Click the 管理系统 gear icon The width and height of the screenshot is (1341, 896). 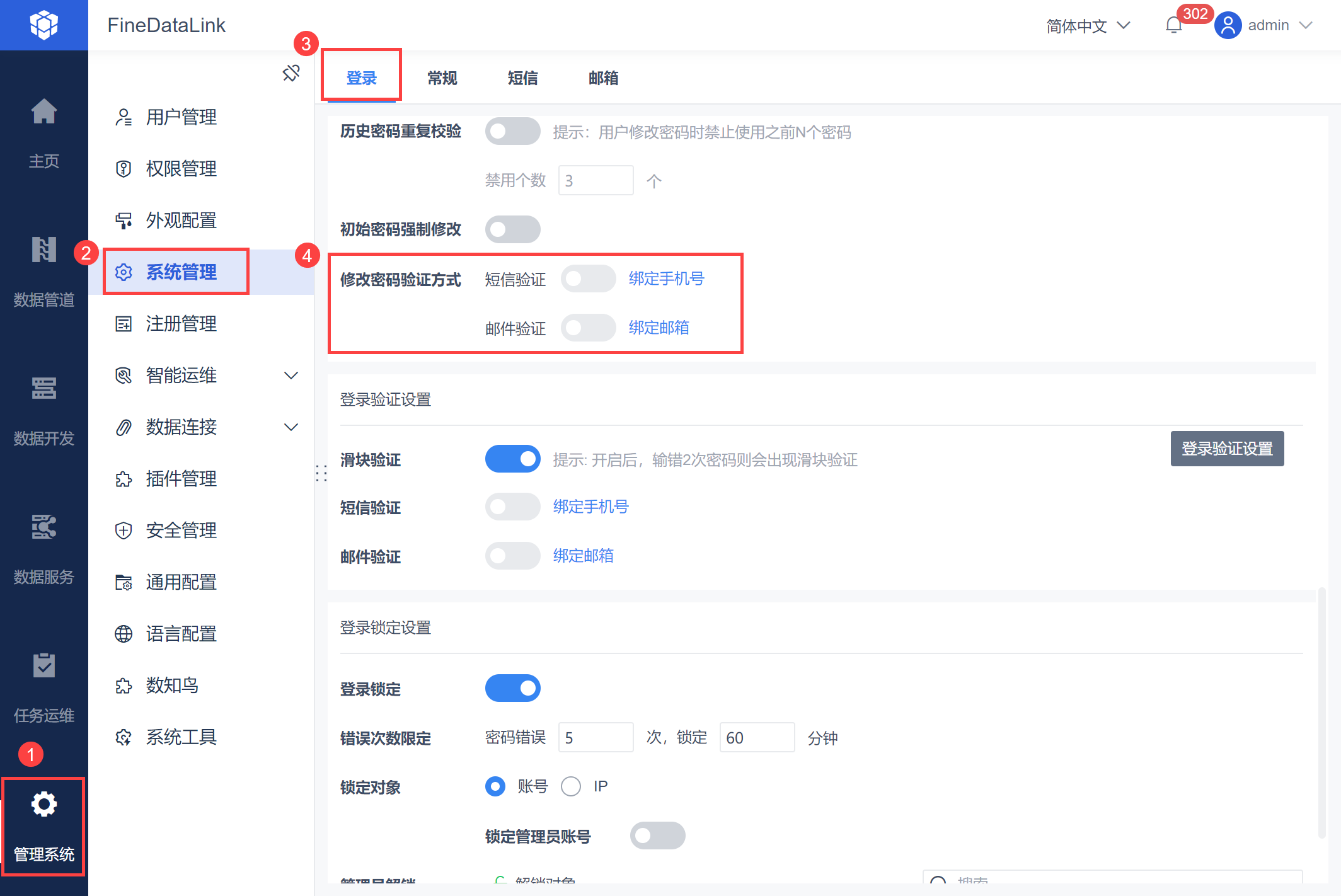[43, 805]
